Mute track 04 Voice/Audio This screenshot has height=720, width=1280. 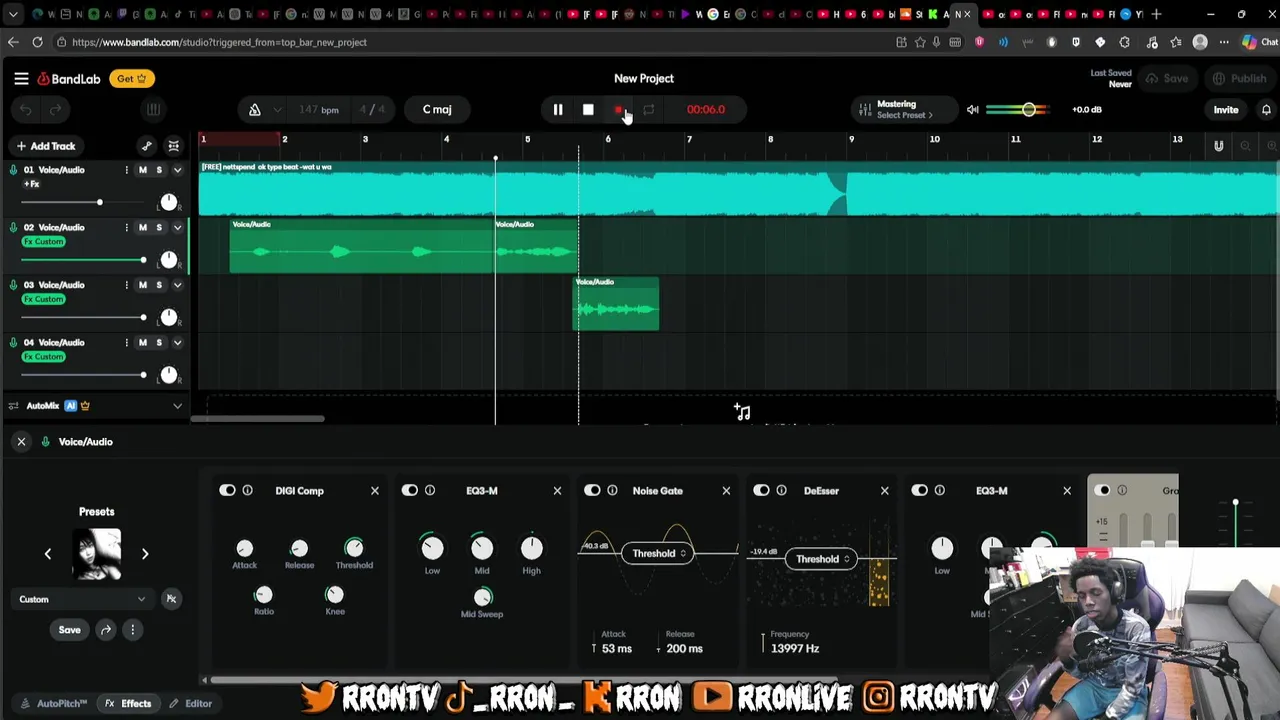click(x=142, y=343)
